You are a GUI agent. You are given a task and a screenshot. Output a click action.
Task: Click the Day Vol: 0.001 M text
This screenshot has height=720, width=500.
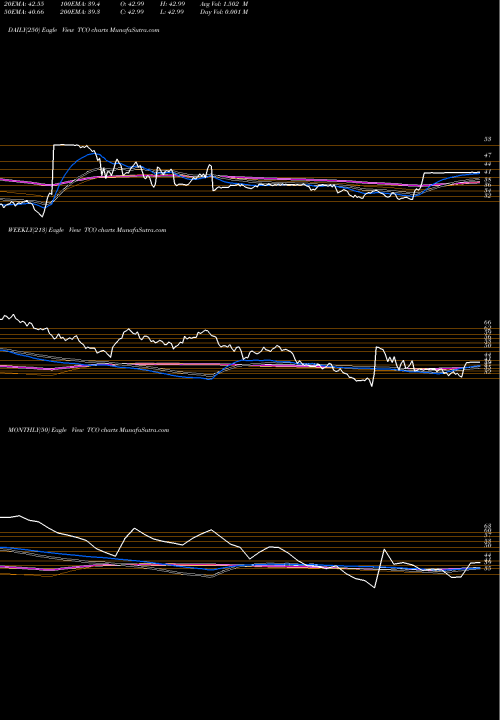point(224,12)
